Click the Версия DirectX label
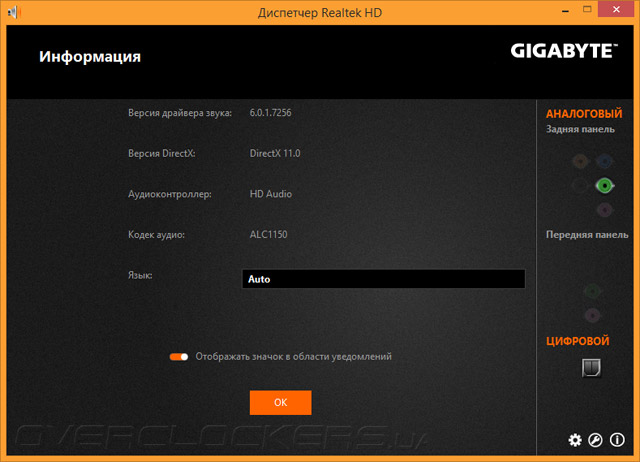The width and height of the screenshot is (640, 462). (162, 153)
